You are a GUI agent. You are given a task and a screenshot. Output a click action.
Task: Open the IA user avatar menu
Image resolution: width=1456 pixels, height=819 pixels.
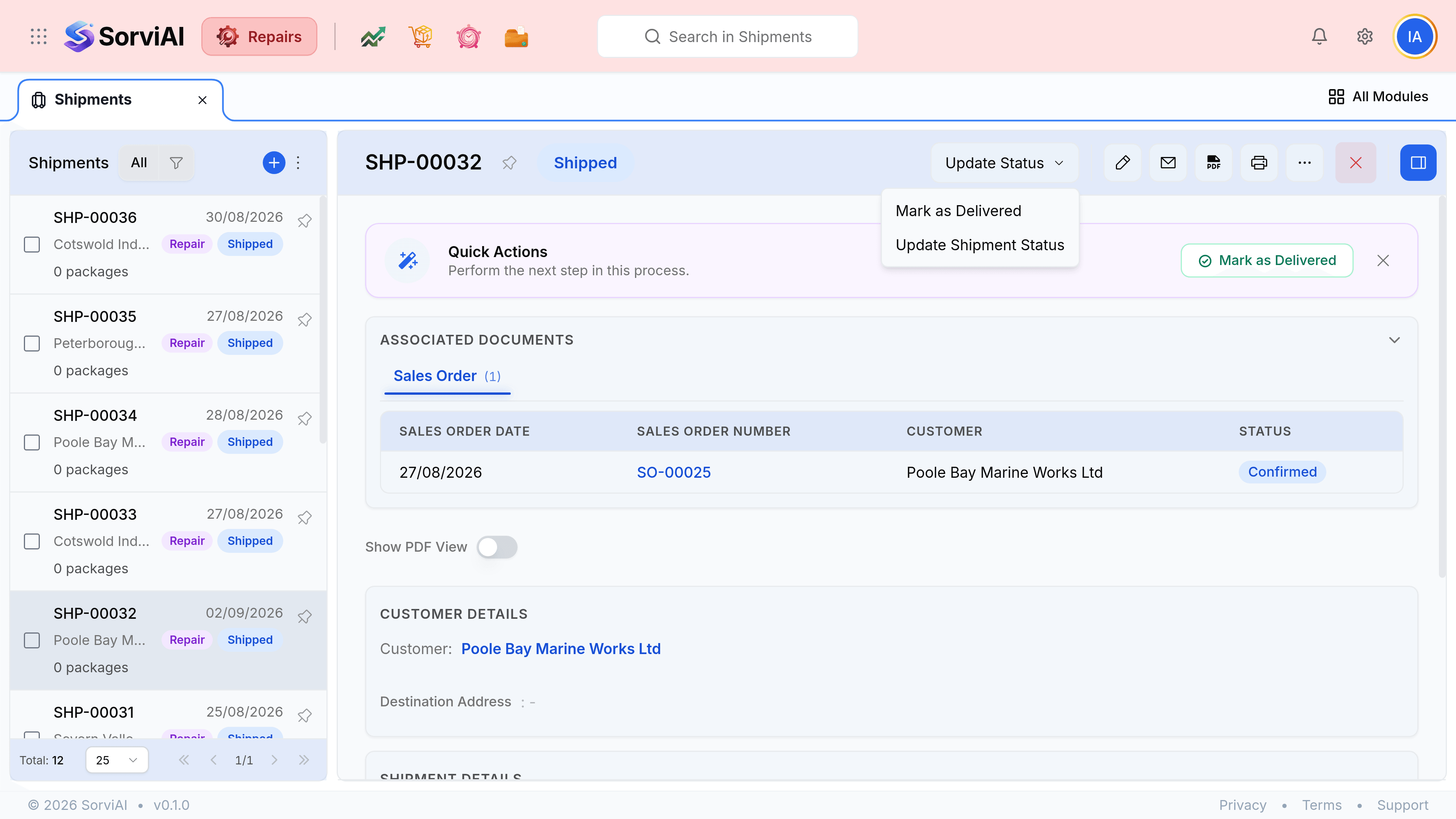pyautogui.click(x=1414, y=37)
